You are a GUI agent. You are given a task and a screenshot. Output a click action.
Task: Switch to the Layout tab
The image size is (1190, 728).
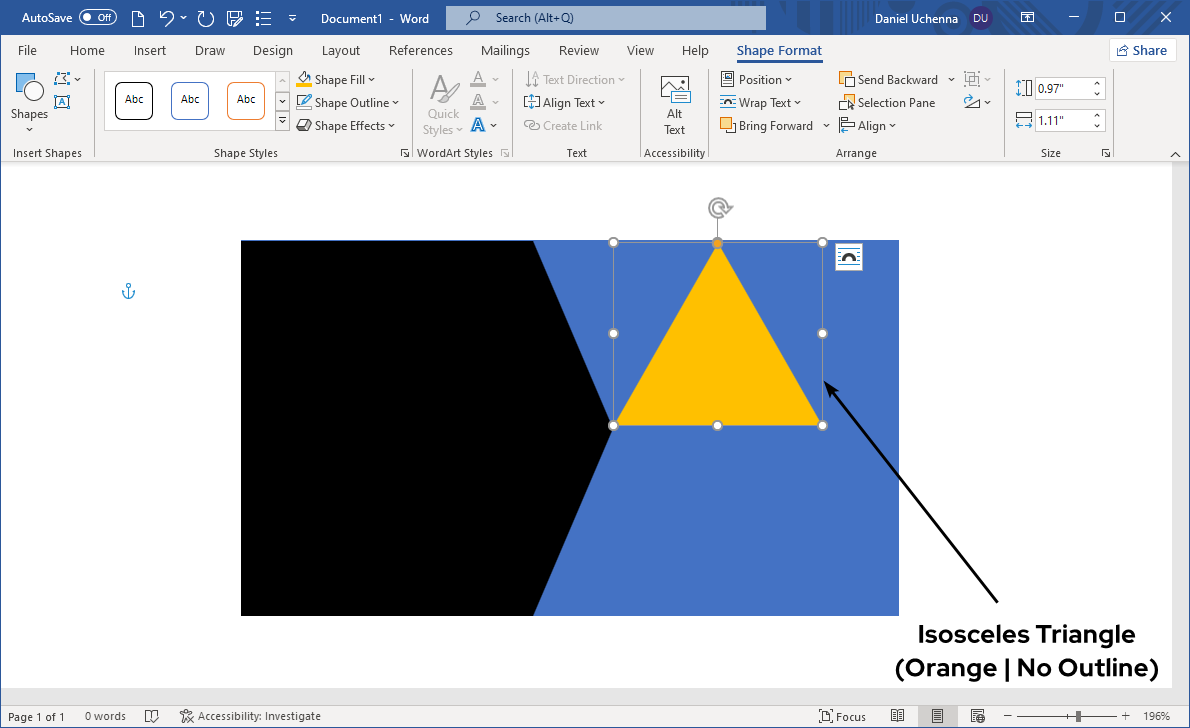tap(341, 51)
